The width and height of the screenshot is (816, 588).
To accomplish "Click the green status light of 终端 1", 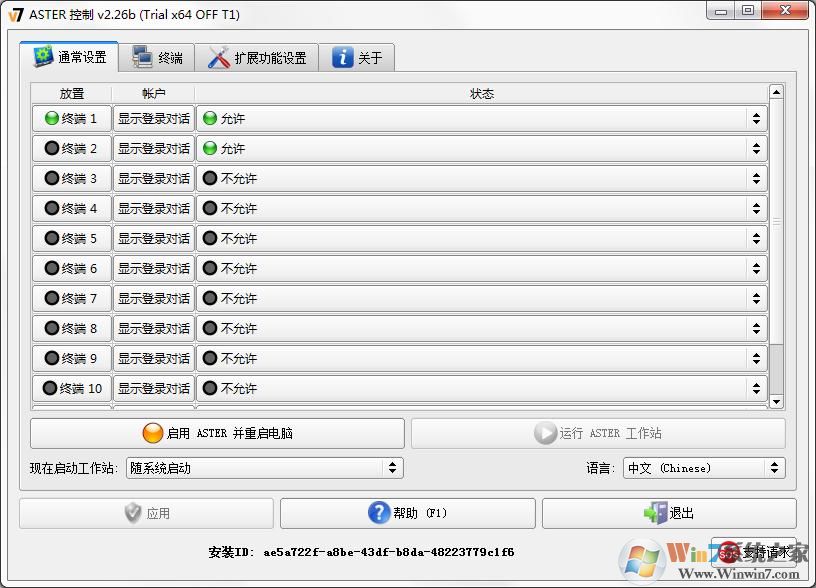I will tap(48, 119).
